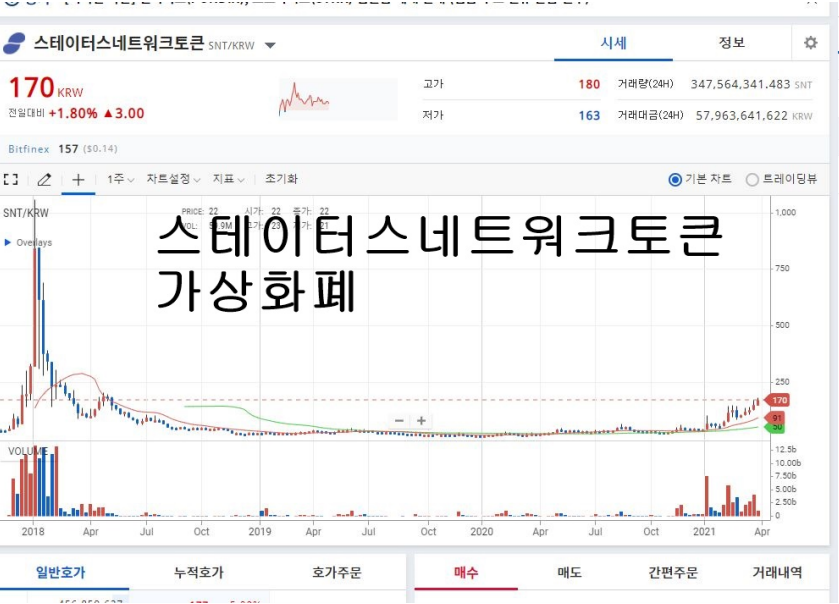The height and width of the screenshot is (604, 839).
Task: Click the low price value 163
Action: (x=589, y=116)
